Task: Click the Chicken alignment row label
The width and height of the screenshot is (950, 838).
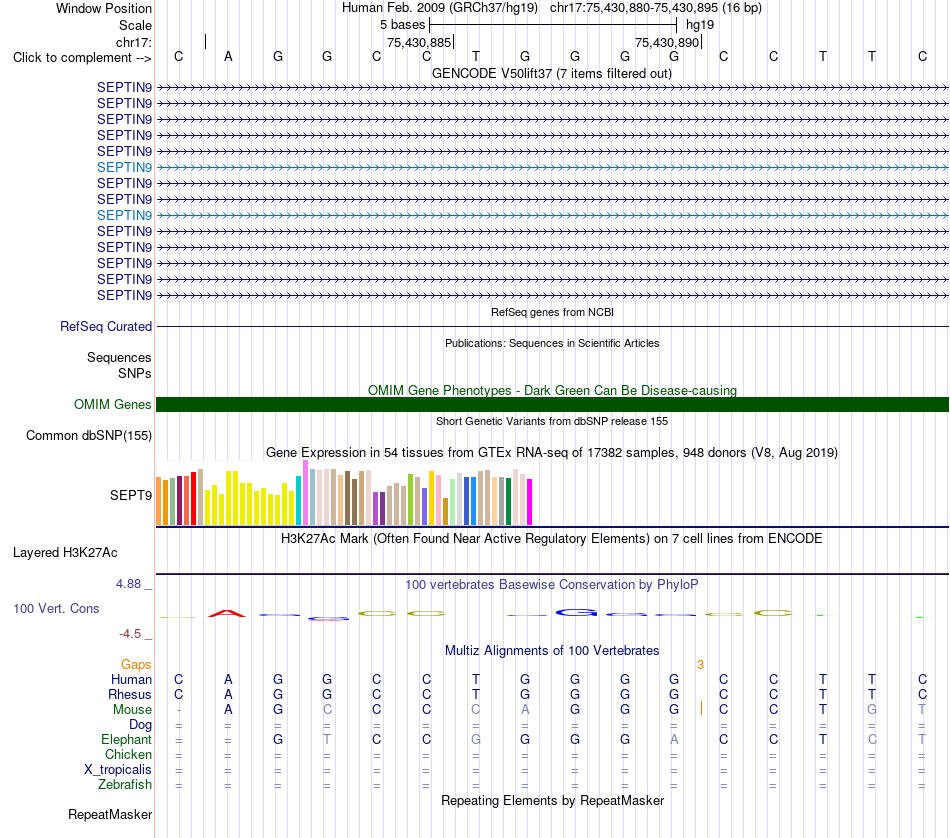Action: (128, 754)
